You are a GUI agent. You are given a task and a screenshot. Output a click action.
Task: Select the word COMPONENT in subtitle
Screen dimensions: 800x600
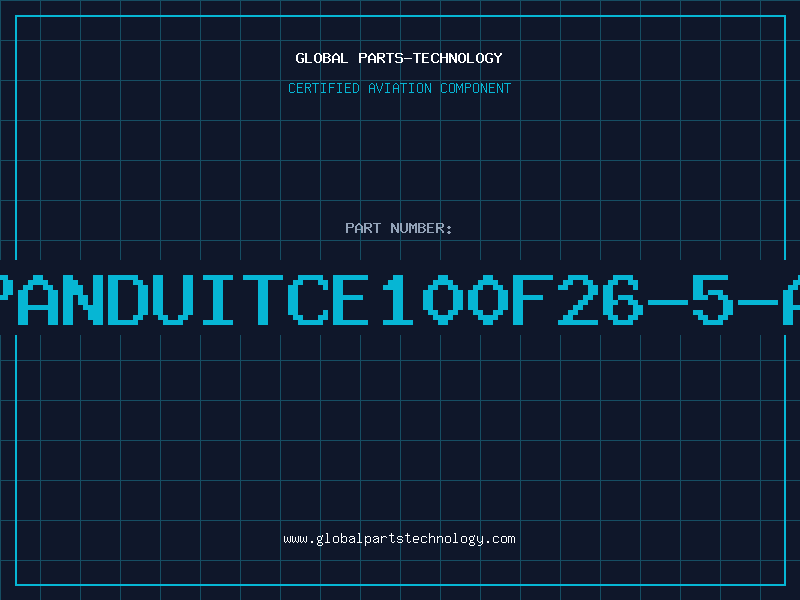pyautogui.click(x=476, y=88)
